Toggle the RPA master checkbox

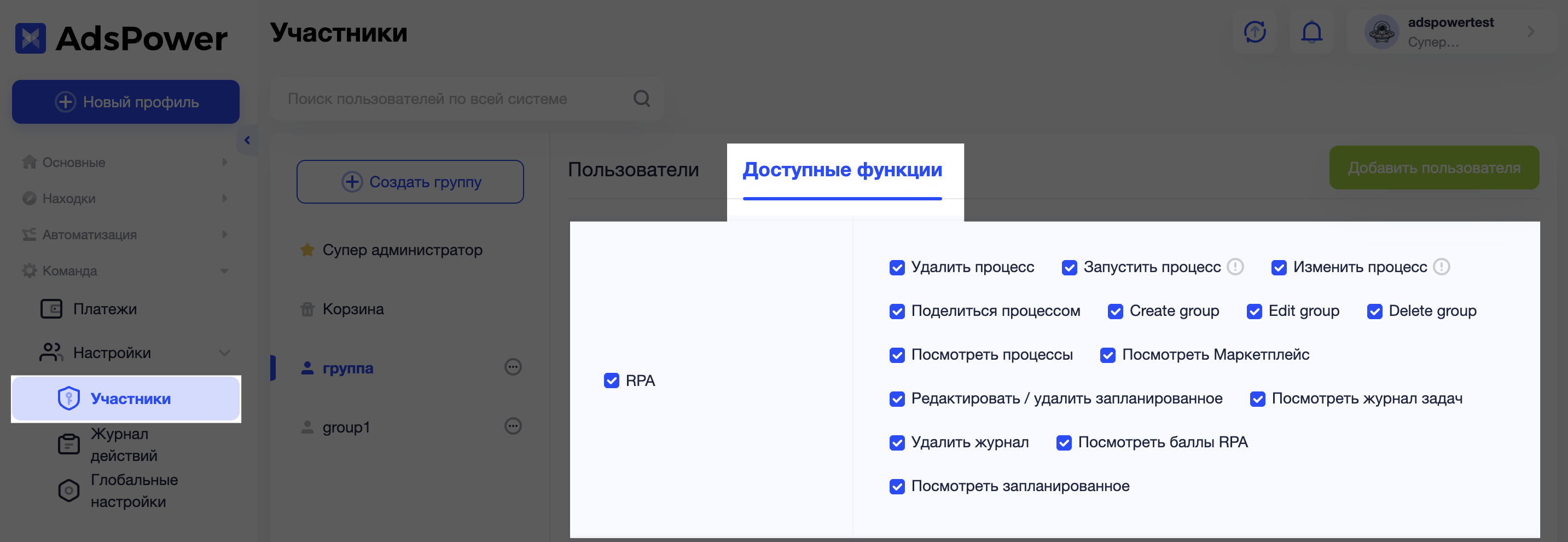(611, 380)
